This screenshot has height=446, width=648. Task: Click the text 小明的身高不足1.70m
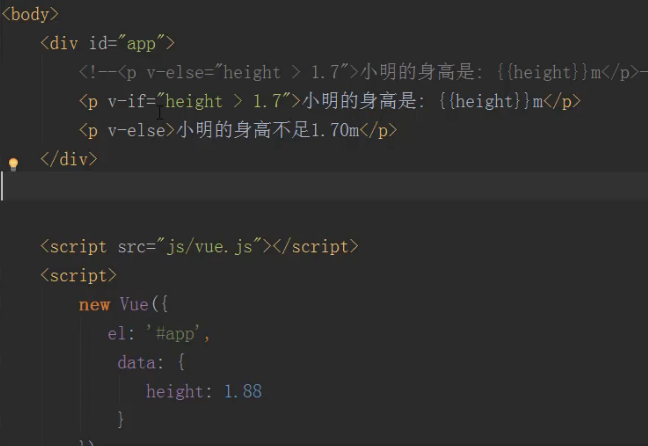pos(268,130)
